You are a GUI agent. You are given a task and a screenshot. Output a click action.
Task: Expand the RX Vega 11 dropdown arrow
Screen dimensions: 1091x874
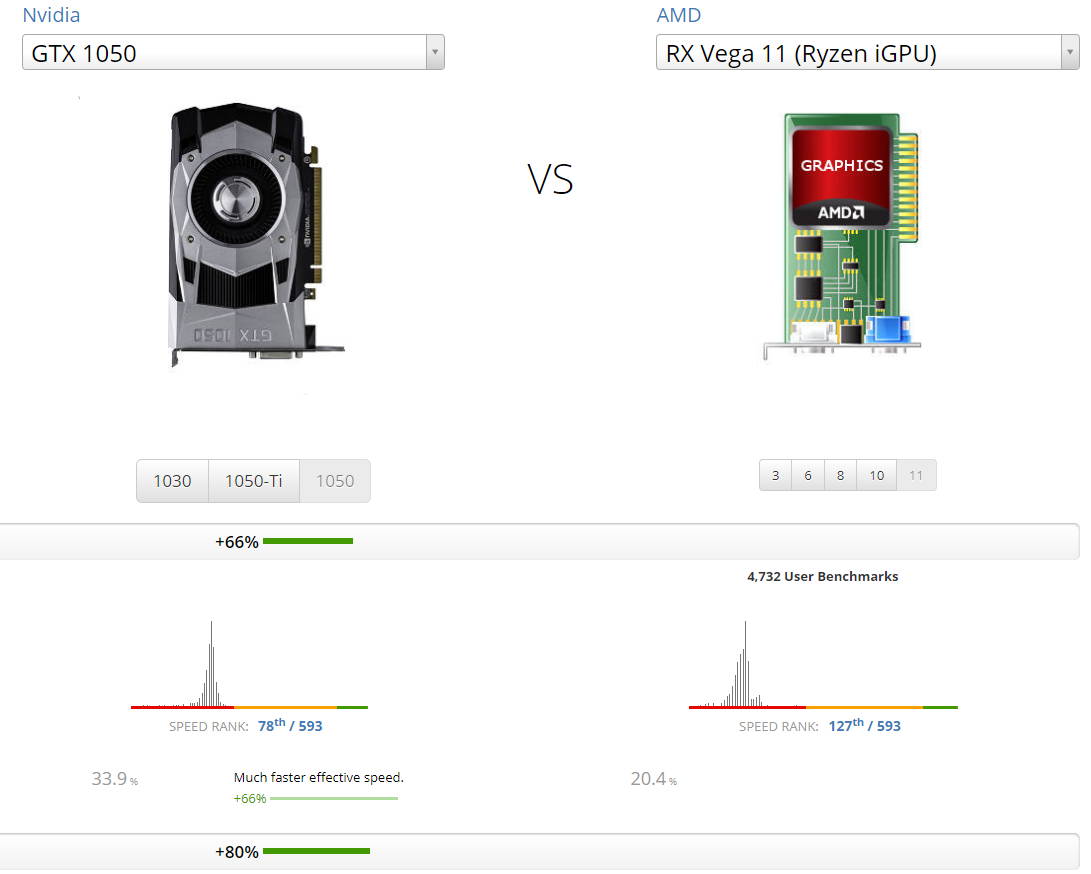pyautogui.click(x=1070, y=52)
